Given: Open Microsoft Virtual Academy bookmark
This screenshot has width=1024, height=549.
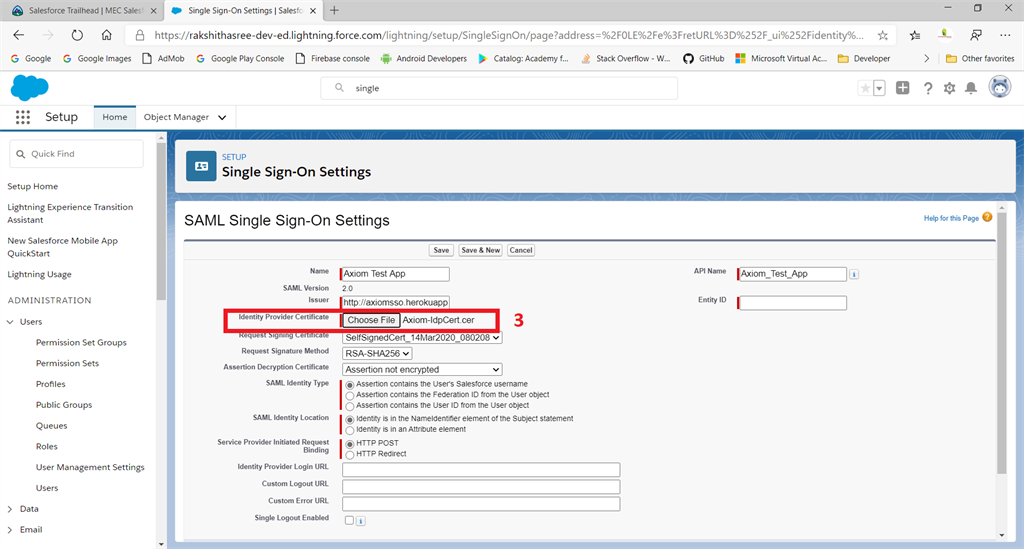Looking at the screenshot, I should pos(781,58).
